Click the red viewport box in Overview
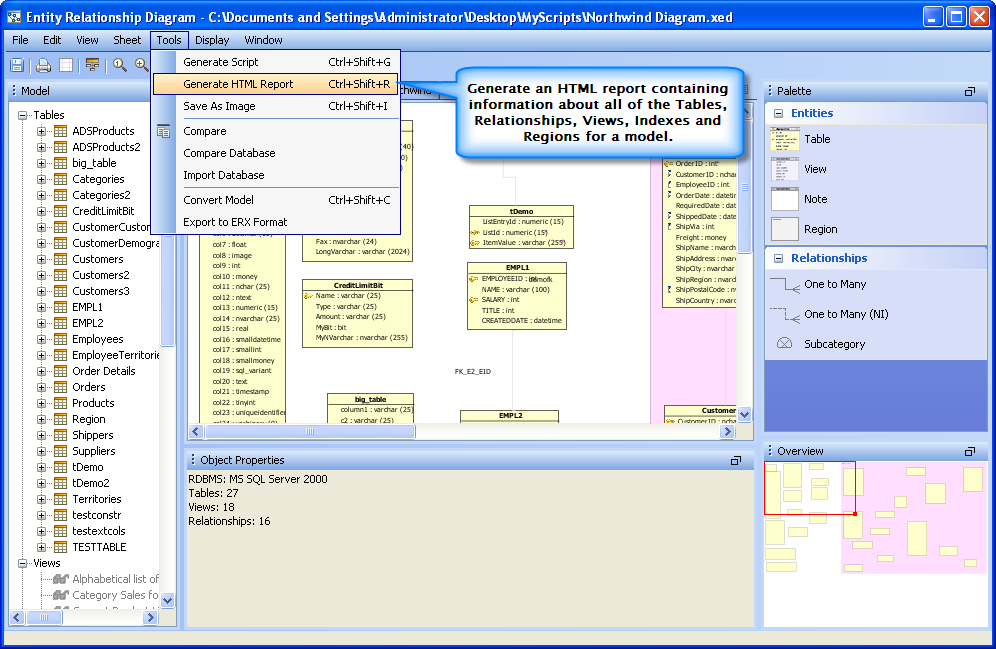The height and width of the screenshot is (649, 996). point(810,488)
